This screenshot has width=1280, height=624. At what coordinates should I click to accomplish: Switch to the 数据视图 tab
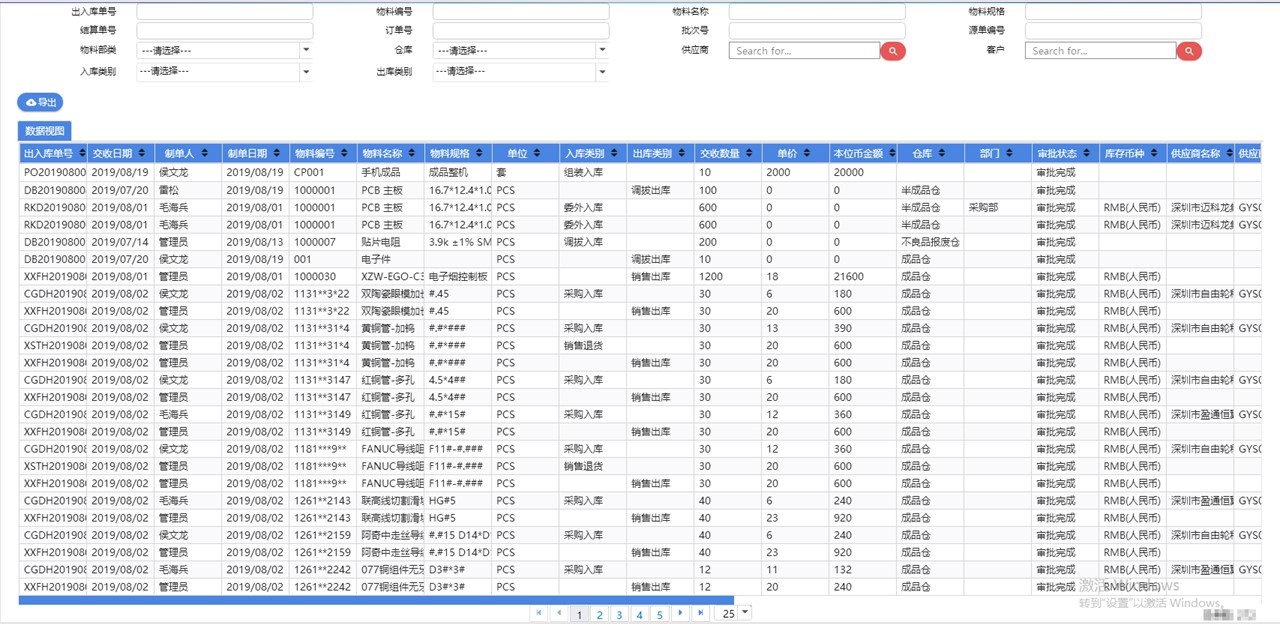click(x=45, y=131)
